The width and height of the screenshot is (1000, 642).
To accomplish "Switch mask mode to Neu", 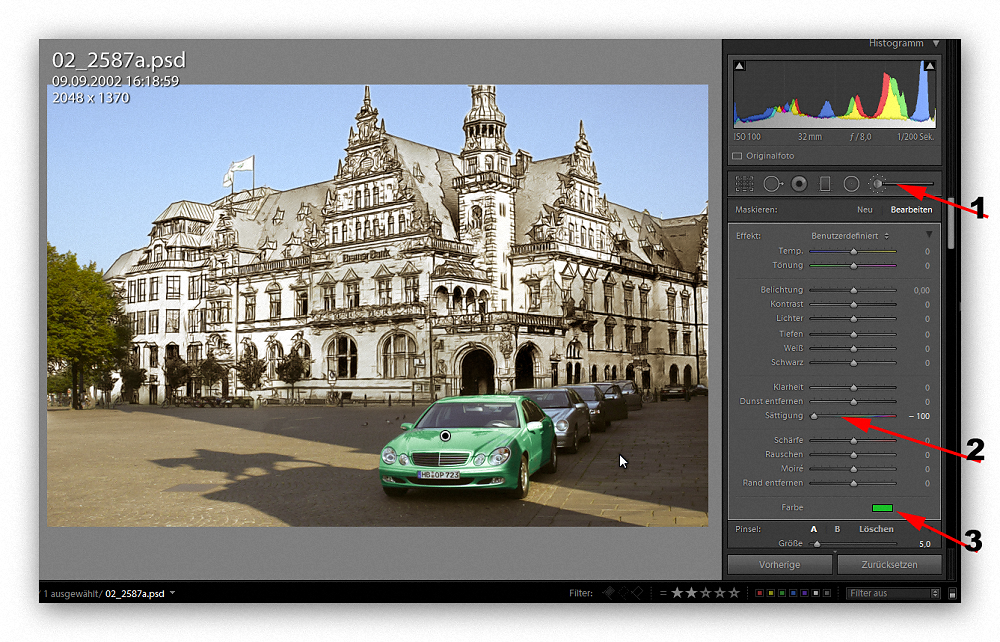I will [865, 210].
